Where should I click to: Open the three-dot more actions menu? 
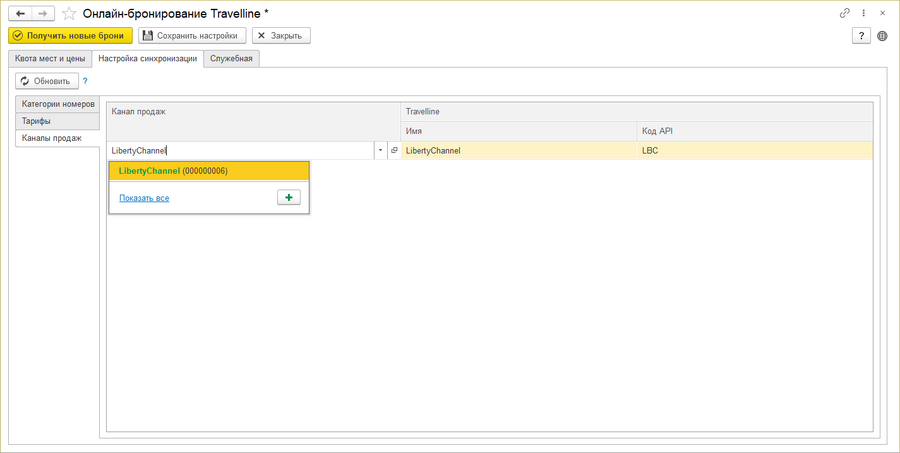tap(863, 13)
